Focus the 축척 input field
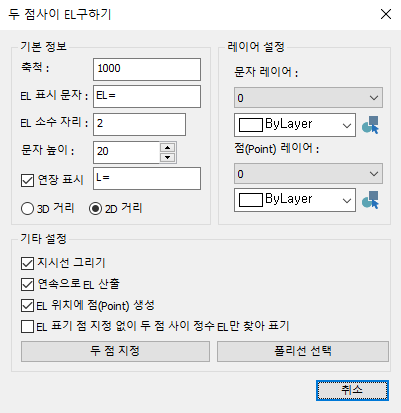 coord(147,69)
